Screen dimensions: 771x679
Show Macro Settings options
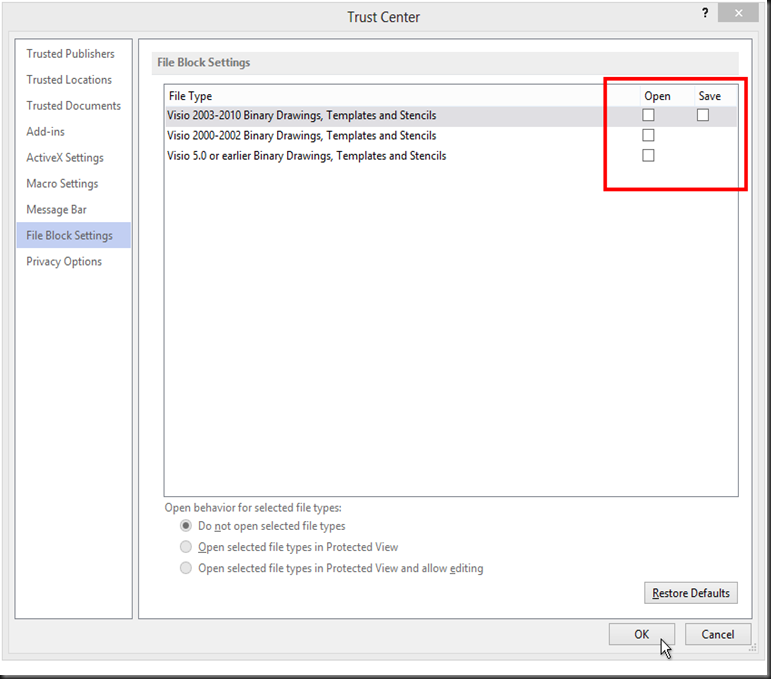click(x=62, y=183)
